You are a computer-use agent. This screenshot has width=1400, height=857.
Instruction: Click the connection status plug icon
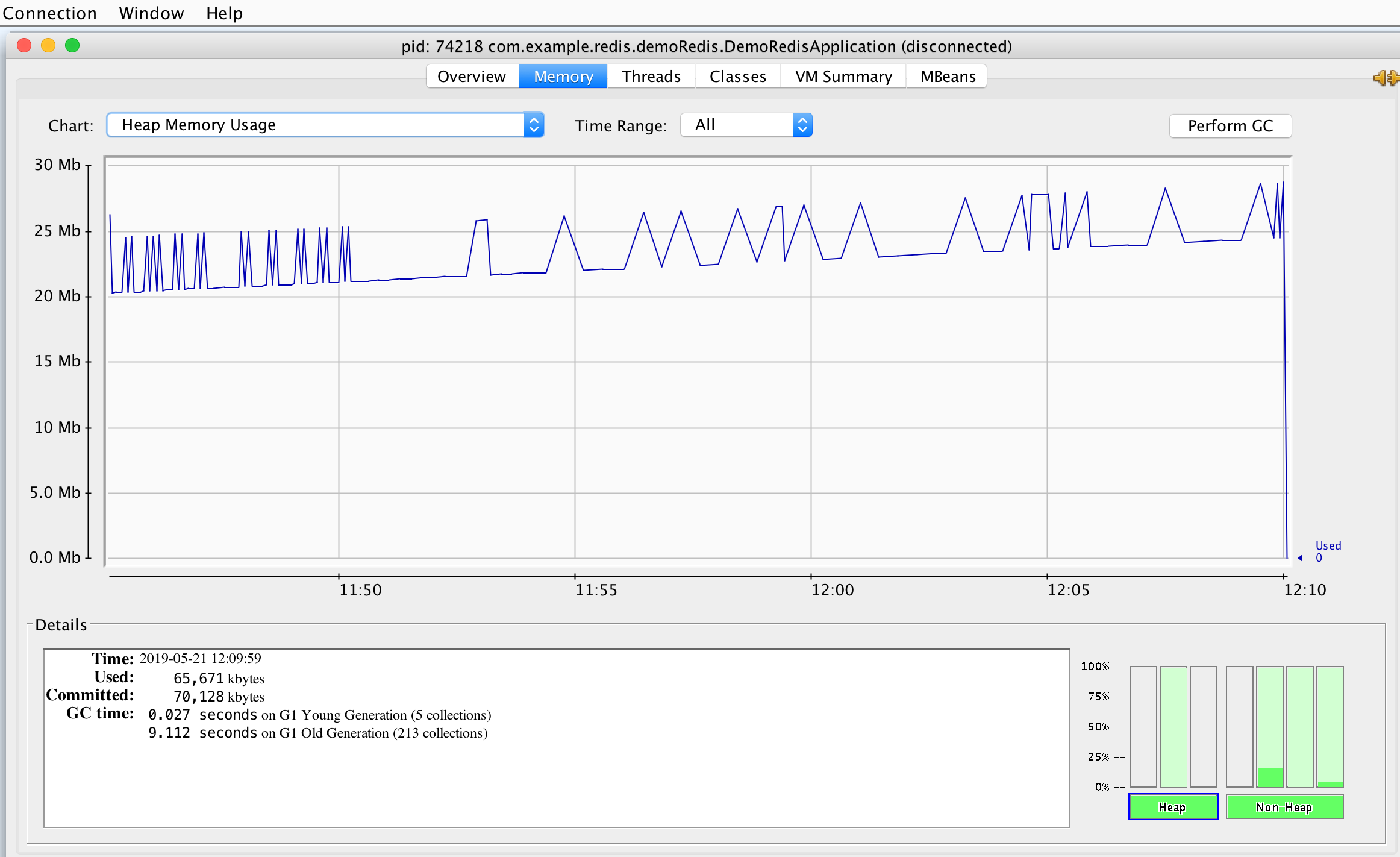pyautogui.click(x=1386, y=78)
